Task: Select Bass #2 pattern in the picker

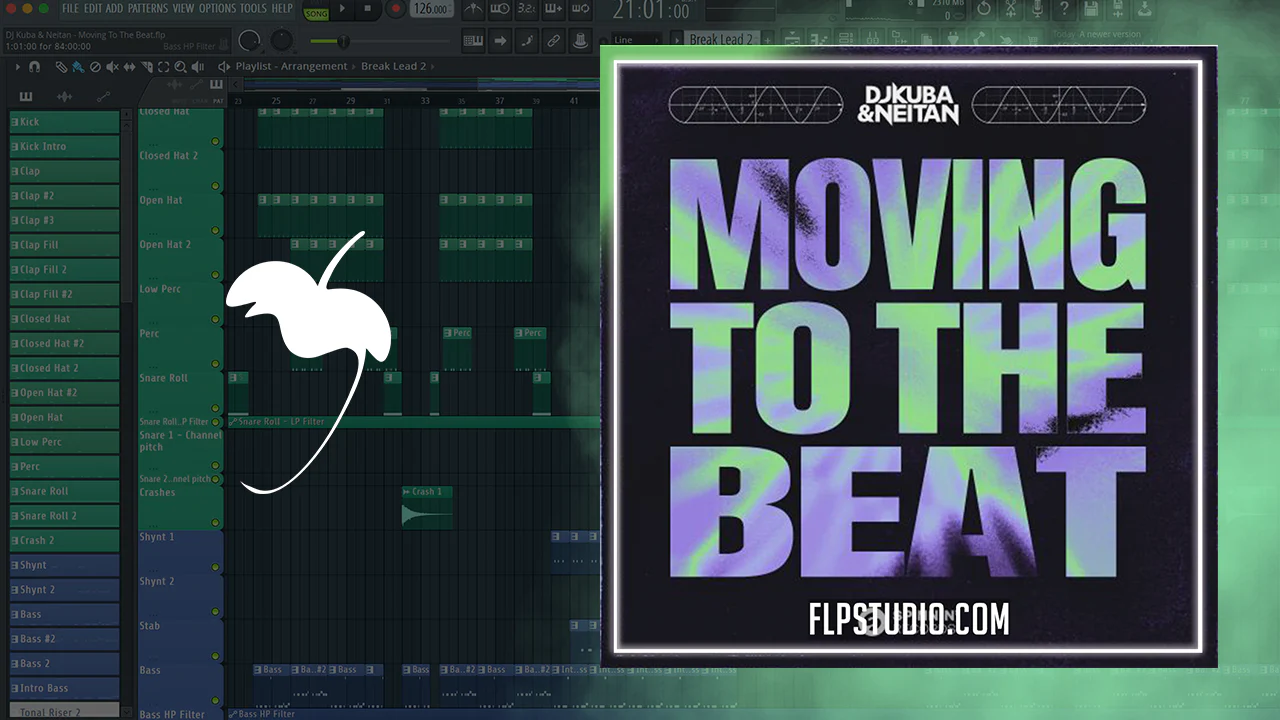Action: 64,639
